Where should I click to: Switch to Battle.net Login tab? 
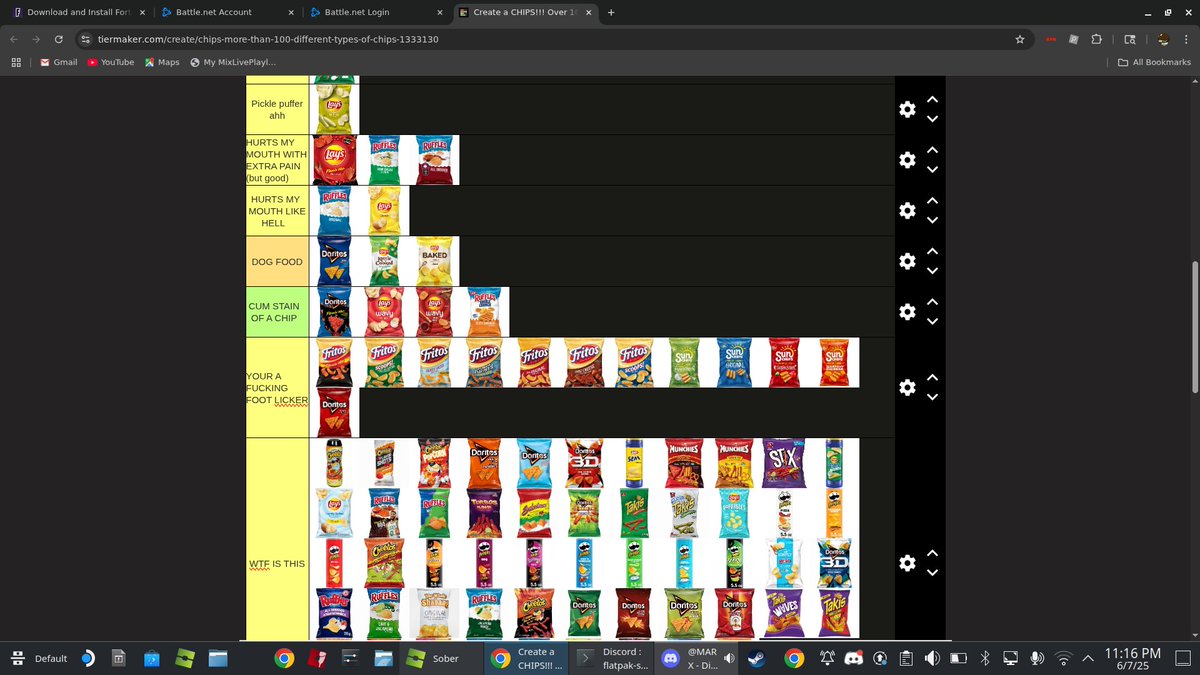pos(376,12)
